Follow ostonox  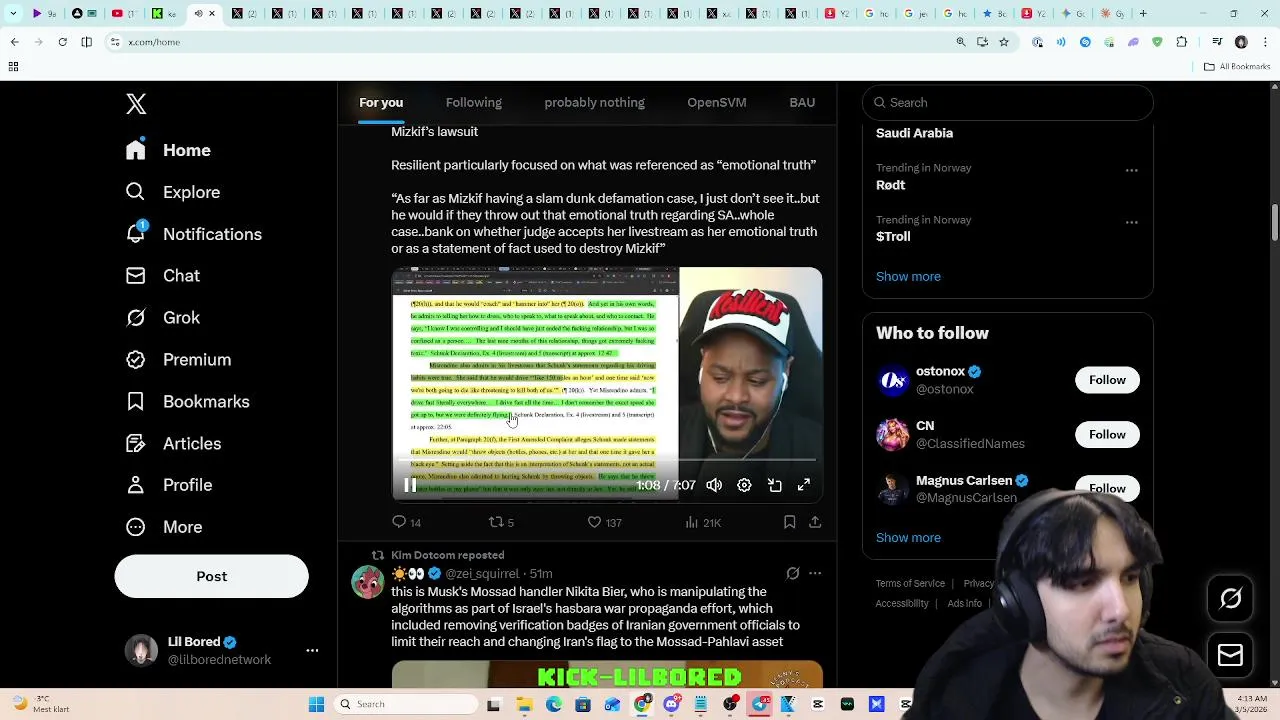click(1107, 380)
